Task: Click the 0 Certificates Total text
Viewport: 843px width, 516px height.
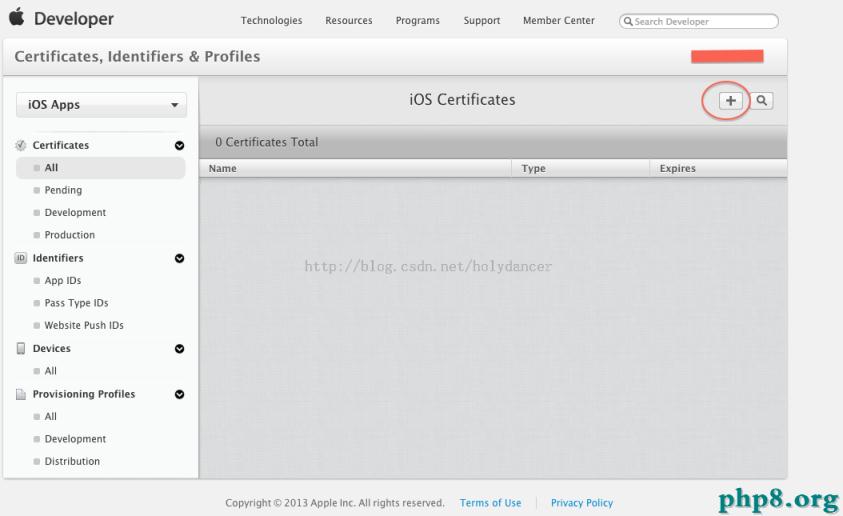Action: pyautogui.click(x=267, y=142)
